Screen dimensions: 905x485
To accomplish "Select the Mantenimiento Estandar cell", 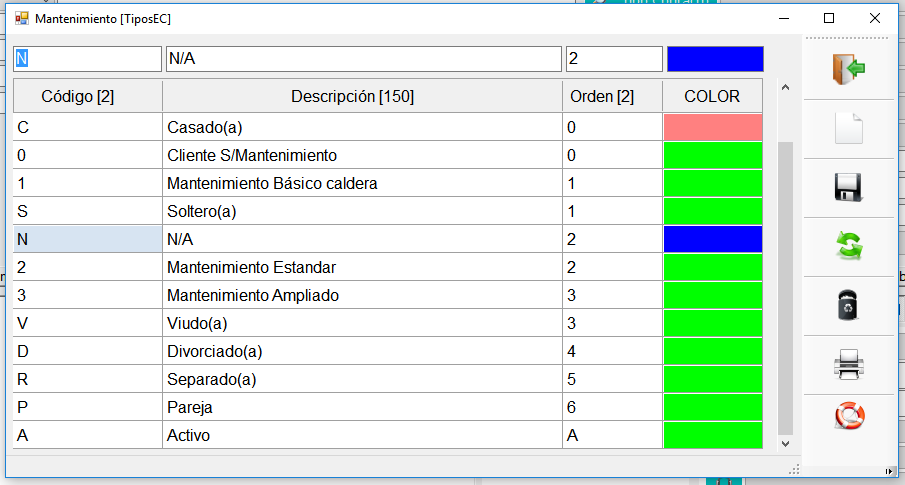I will click(362, 267).
